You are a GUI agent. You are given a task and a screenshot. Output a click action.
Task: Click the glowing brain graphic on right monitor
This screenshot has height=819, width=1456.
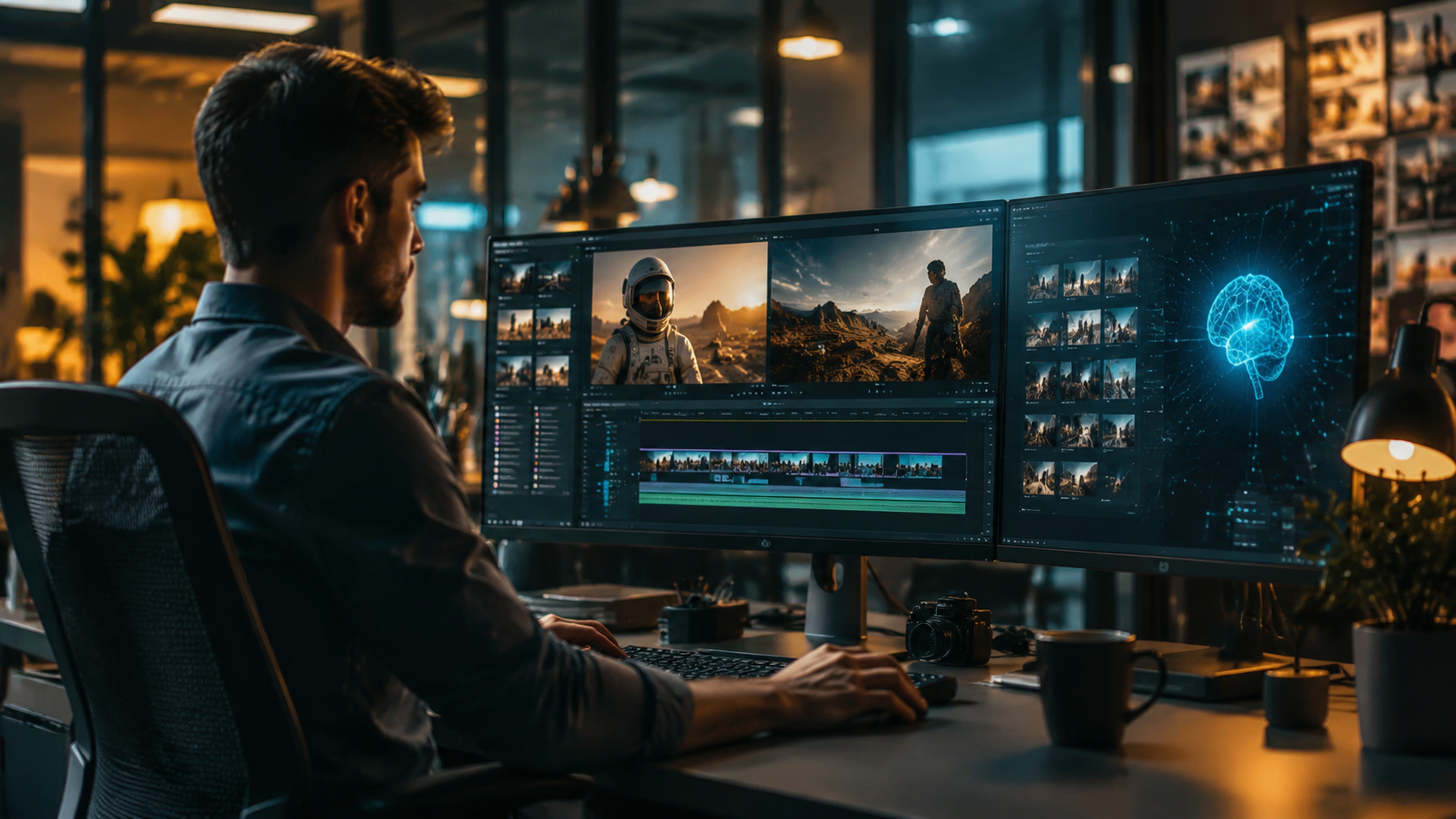[x=1250, y=338]
